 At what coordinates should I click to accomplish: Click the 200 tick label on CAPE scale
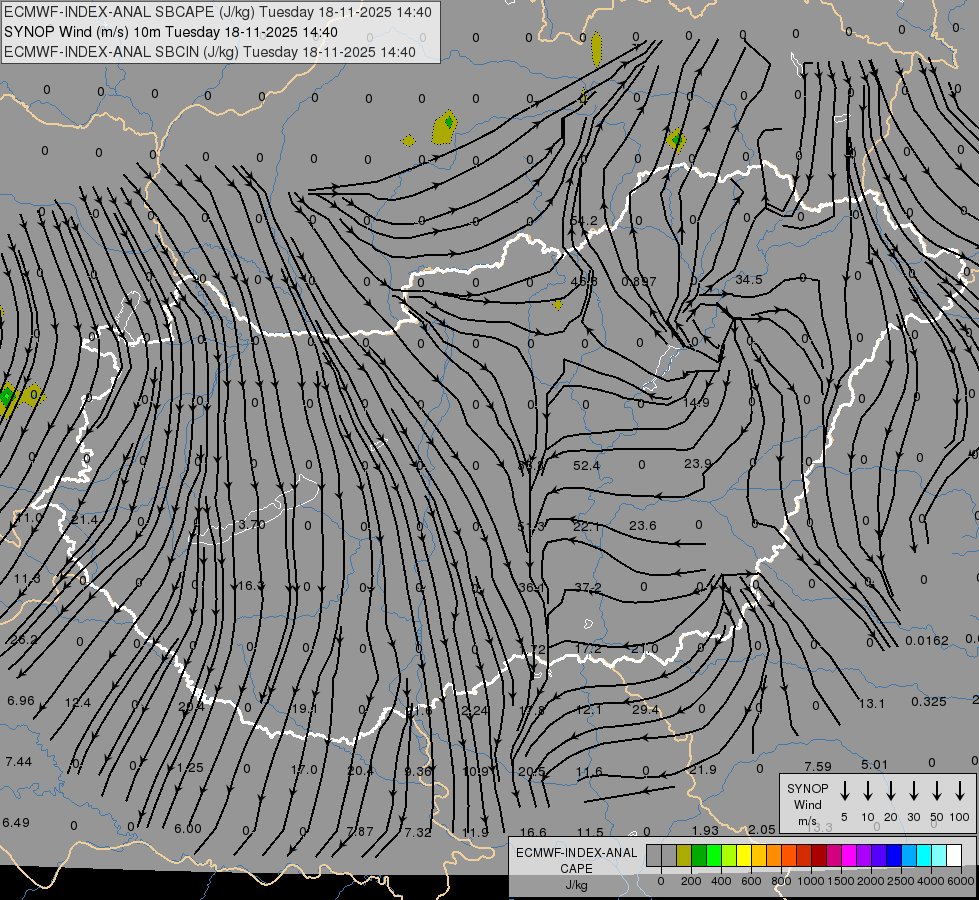(x=691, y=881)
